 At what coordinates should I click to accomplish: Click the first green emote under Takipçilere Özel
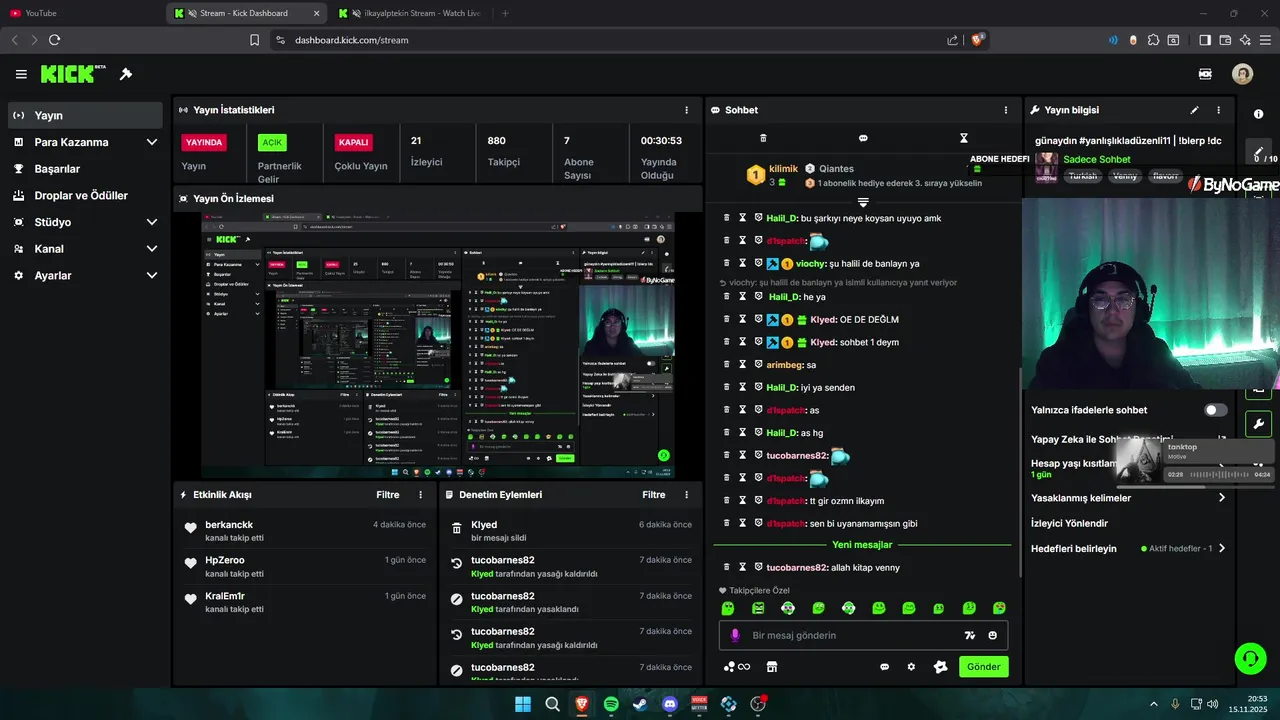728,608
